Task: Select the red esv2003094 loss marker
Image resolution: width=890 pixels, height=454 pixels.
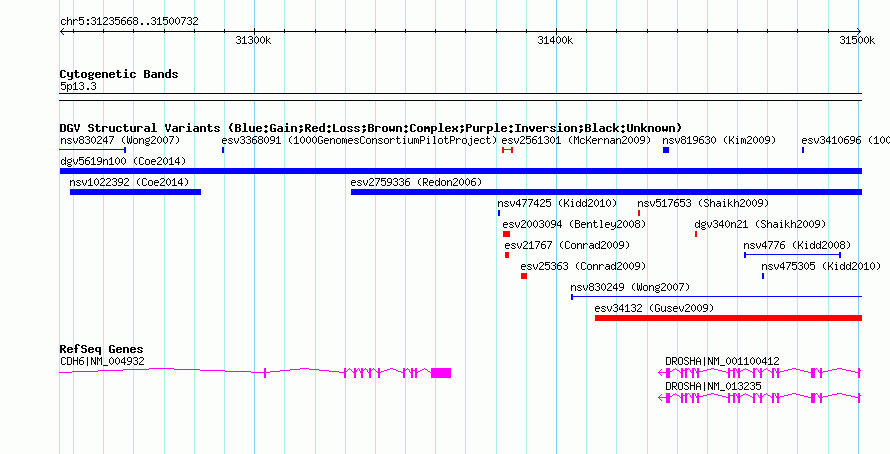Action: pos(506,234)
